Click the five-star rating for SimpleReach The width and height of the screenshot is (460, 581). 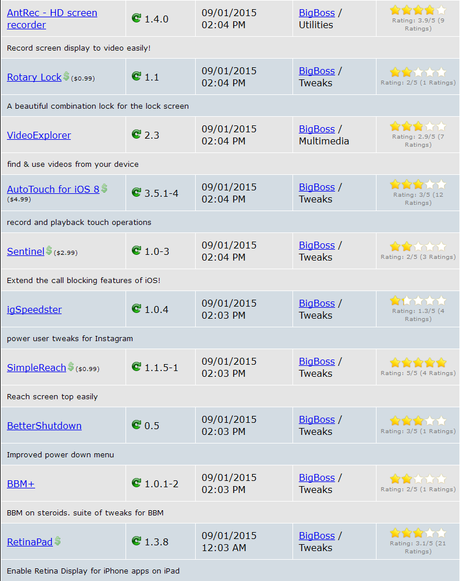(418, 362)
